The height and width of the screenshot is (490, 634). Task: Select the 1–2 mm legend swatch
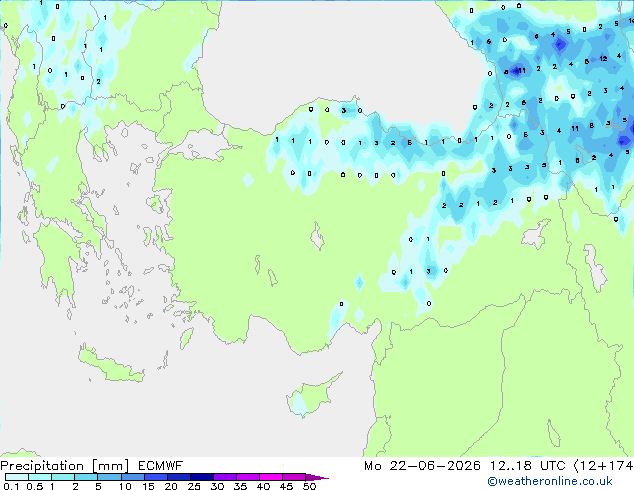63,477
